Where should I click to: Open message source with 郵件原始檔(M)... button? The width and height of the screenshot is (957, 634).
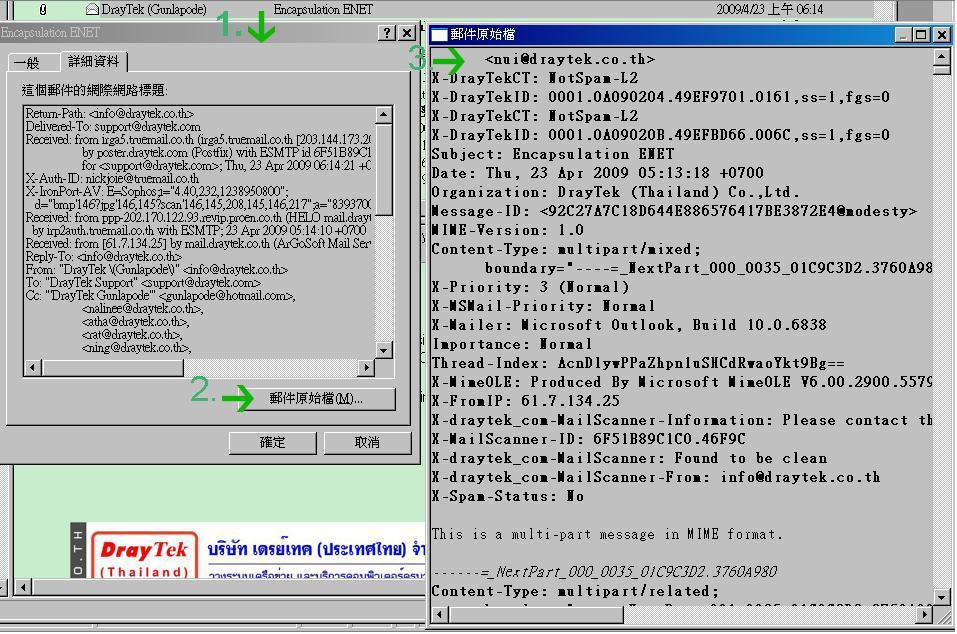click(x=316, y=398)
